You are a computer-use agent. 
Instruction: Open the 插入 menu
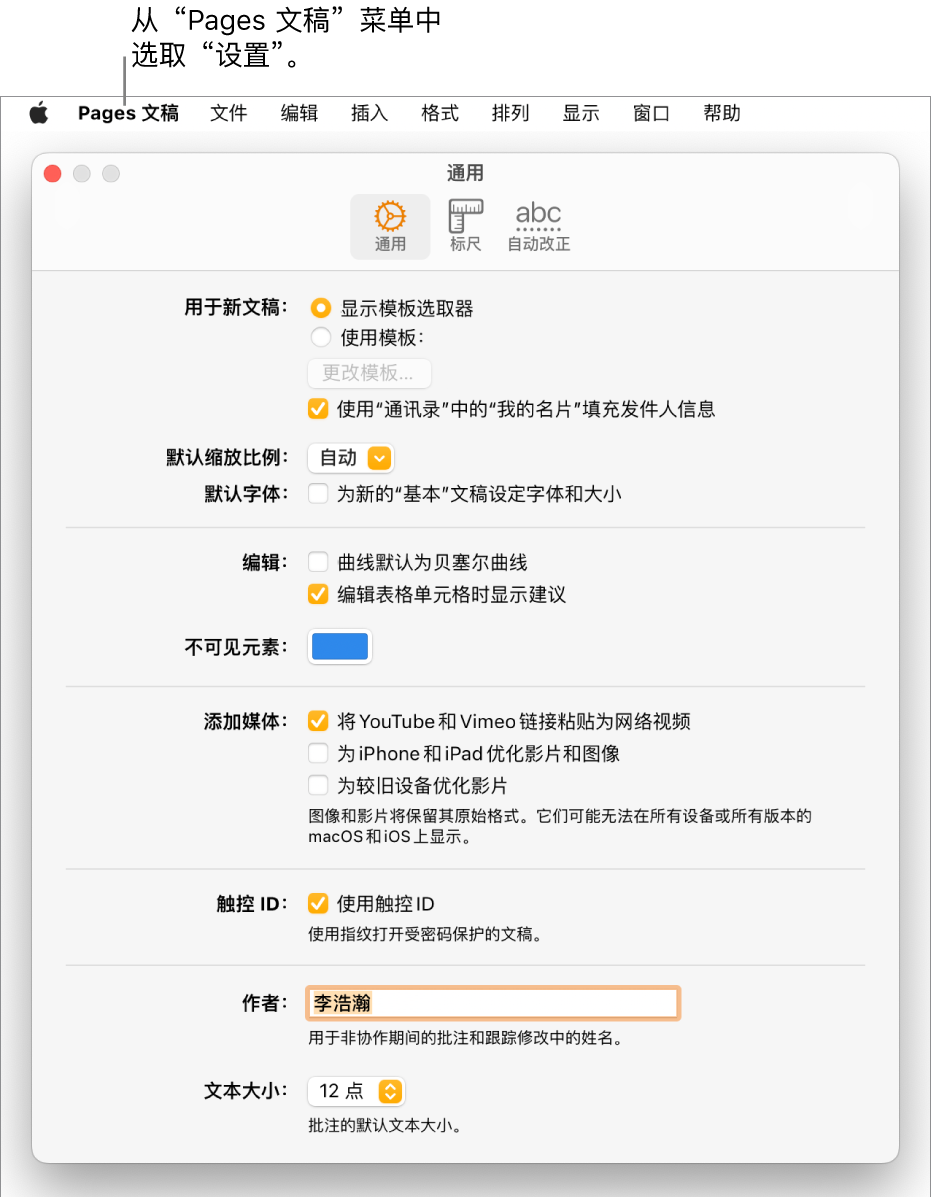pos(369,113)
